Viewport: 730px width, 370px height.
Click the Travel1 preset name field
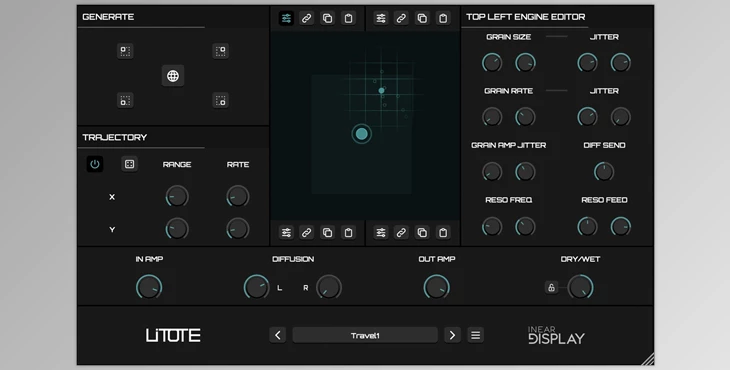pos(365,335)
